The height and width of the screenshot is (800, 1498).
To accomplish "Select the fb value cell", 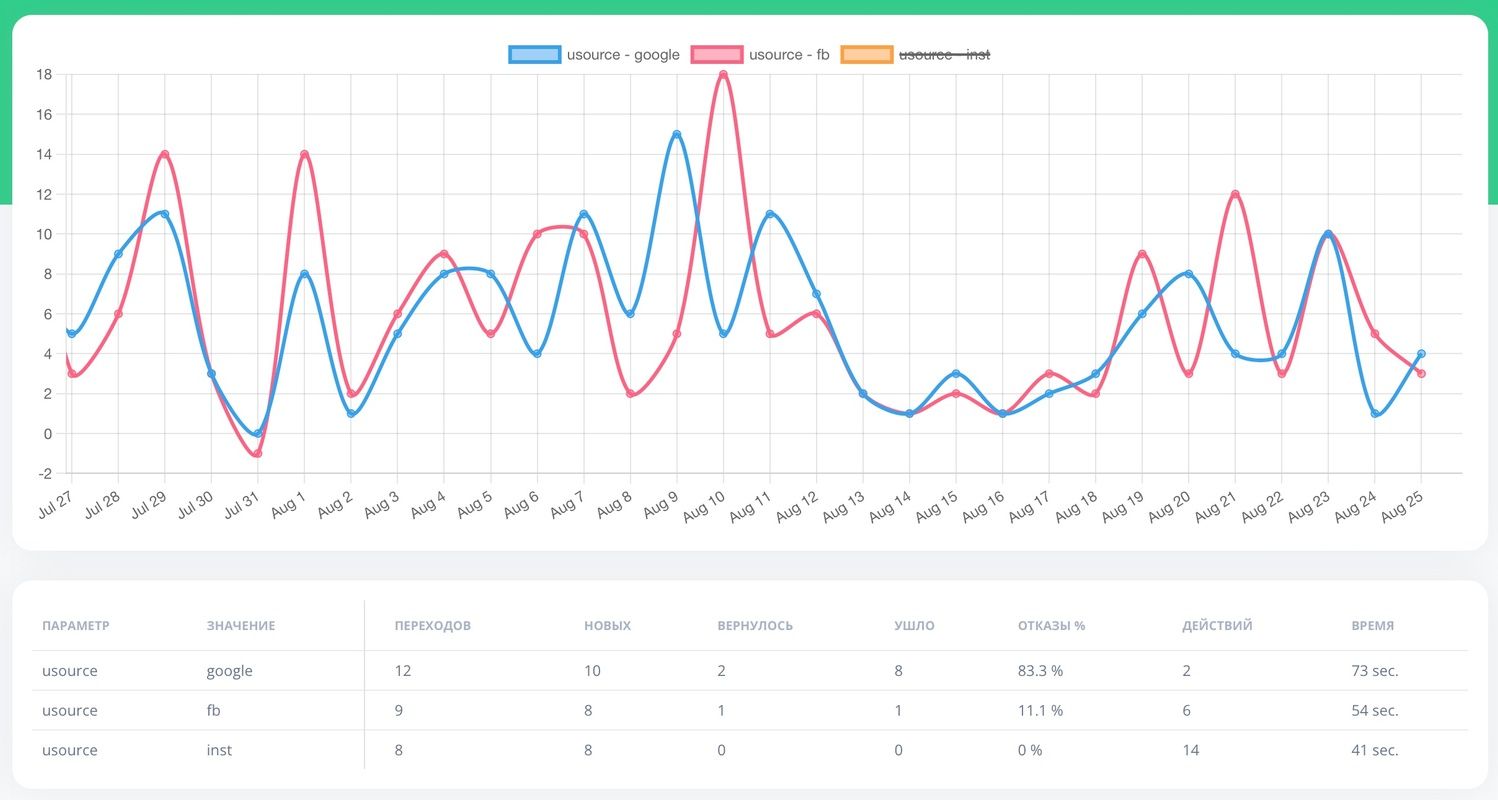I will pyautogui.click(x=214, y=711).
